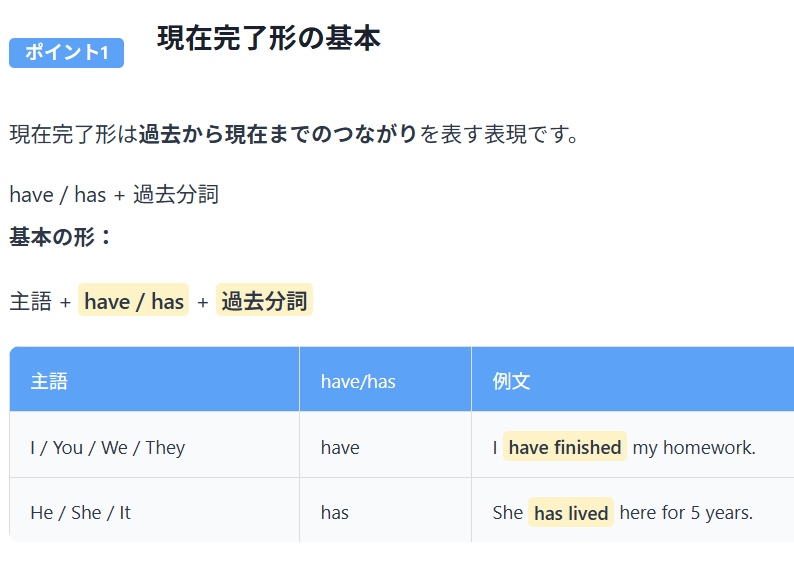Click the highlighted 'has lived' phrase
Viewport: 794px width, 570px height.
571,513
